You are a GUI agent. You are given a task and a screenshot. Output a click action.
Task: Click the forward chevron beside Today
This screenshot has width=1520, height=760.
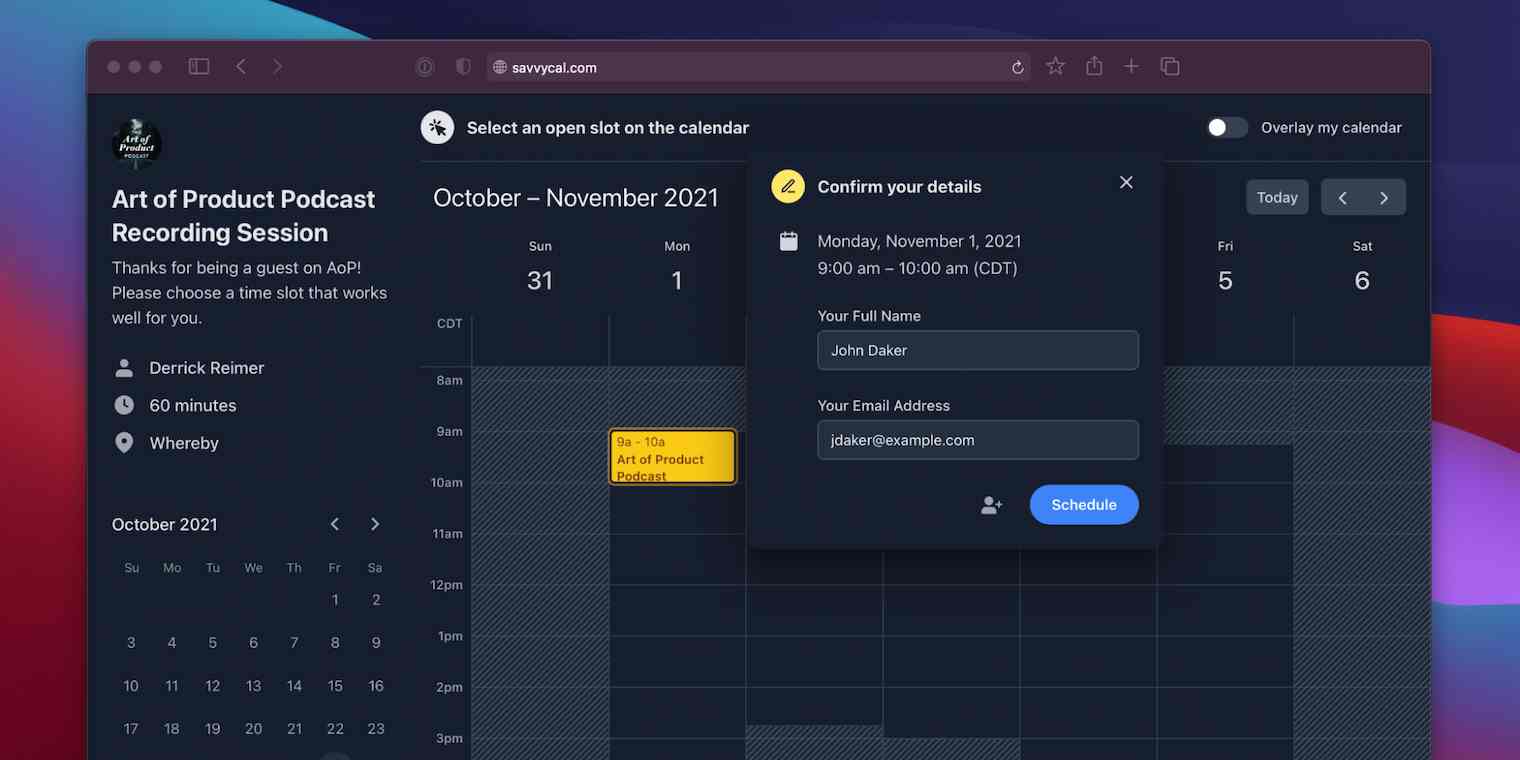tap(1385, 197)
